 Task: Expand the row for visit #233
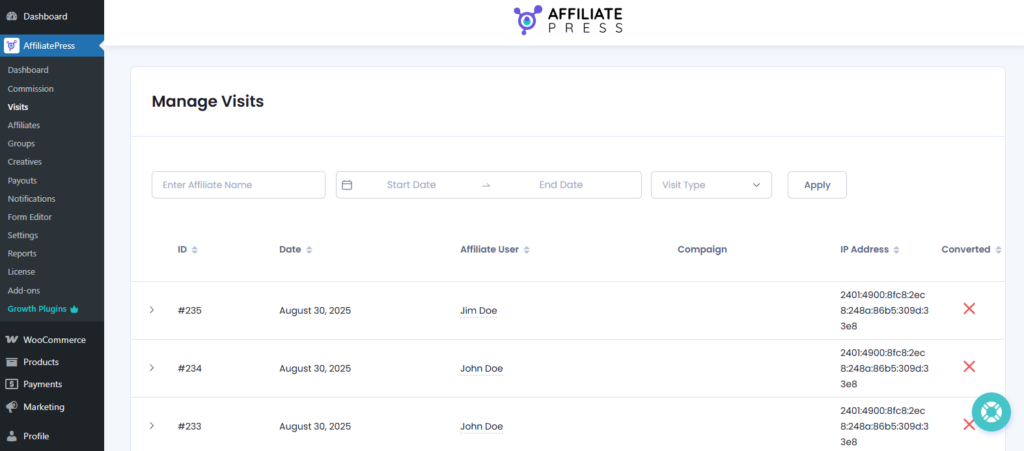click(x=152, y=426)
